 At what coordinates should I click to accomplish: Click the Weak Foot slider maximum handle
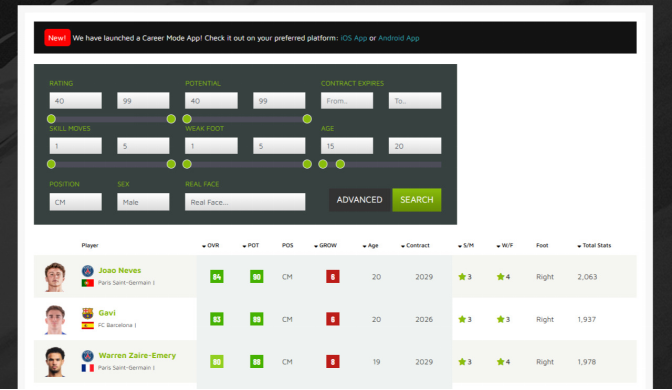pyautogui.click(x=307, y=164)
